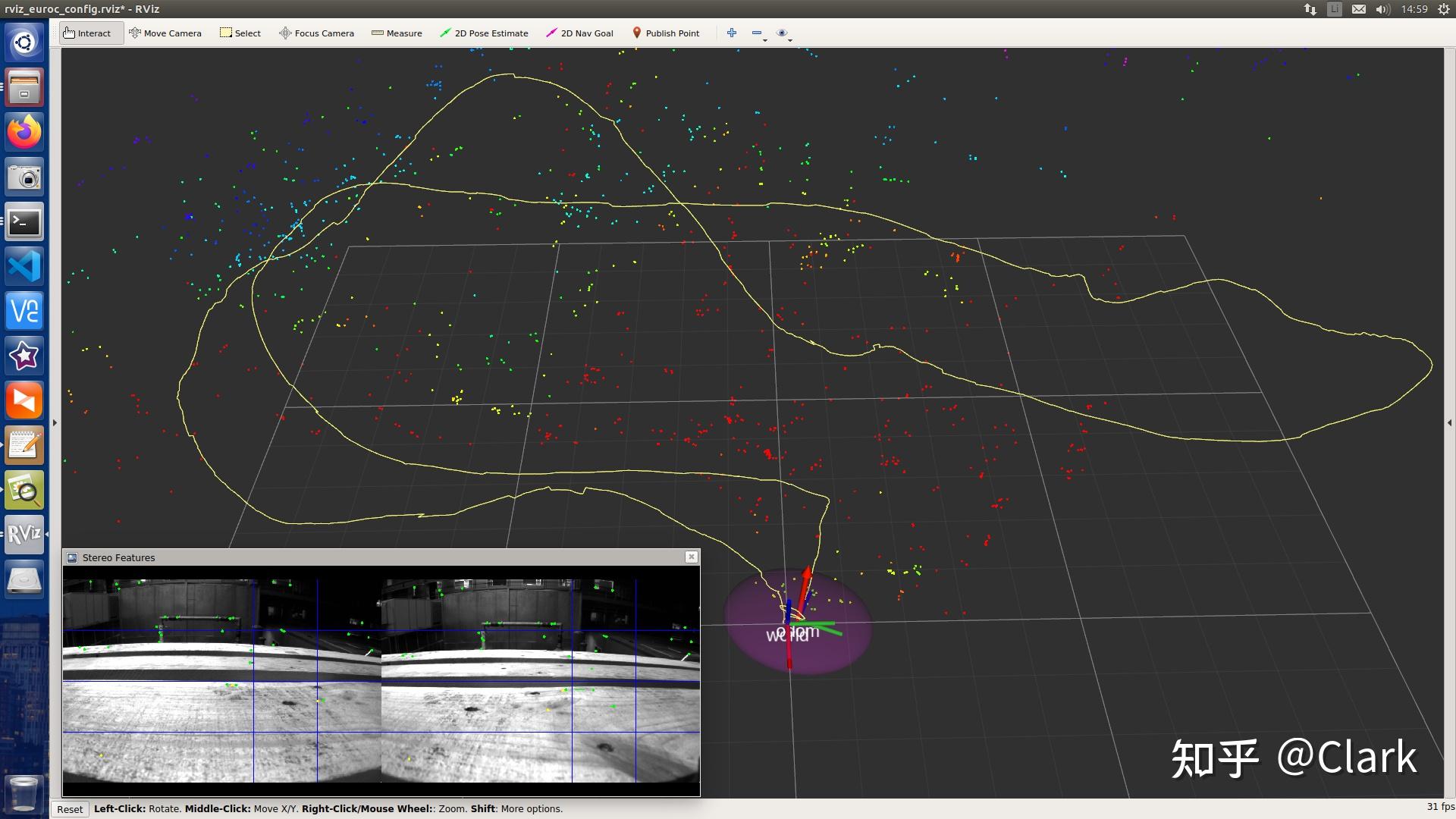This screenshot has height=819, width=1456.
Task: Start a 2D Pose Estimate
Action: [x=485, y=33]
